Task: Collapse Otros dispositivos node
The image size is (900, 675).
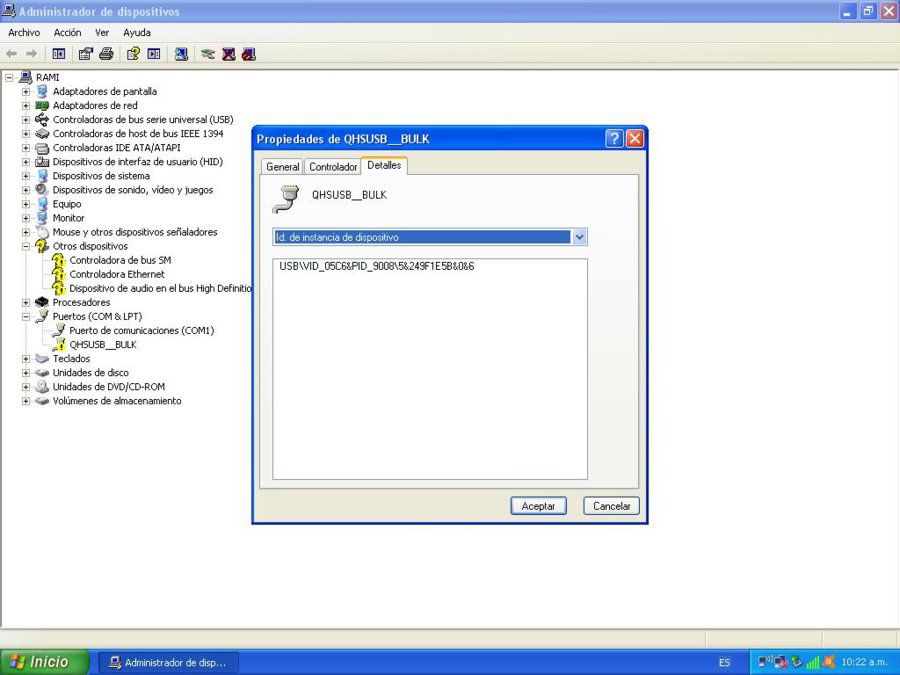Action: coord(26,246)
